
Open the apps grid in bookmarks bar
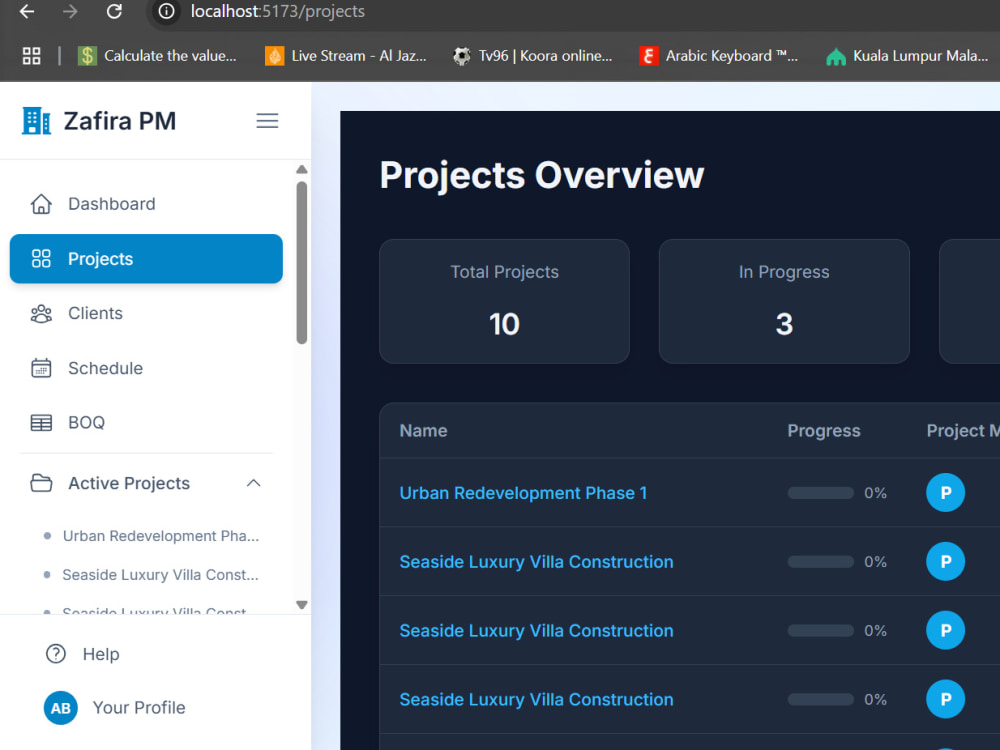click(31, 56)
